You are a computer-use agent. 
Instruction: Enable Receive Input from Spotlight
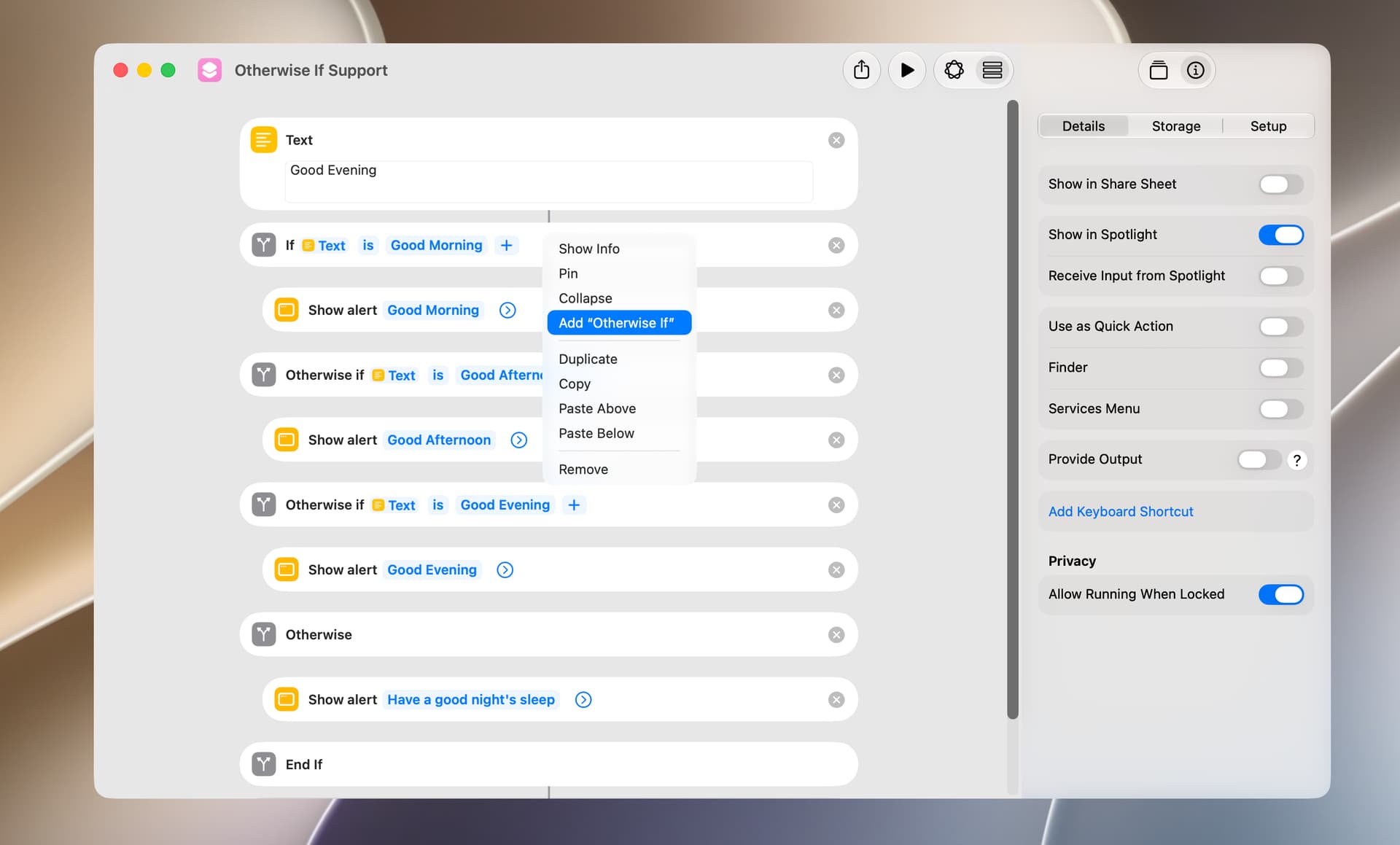(1280, 276)
